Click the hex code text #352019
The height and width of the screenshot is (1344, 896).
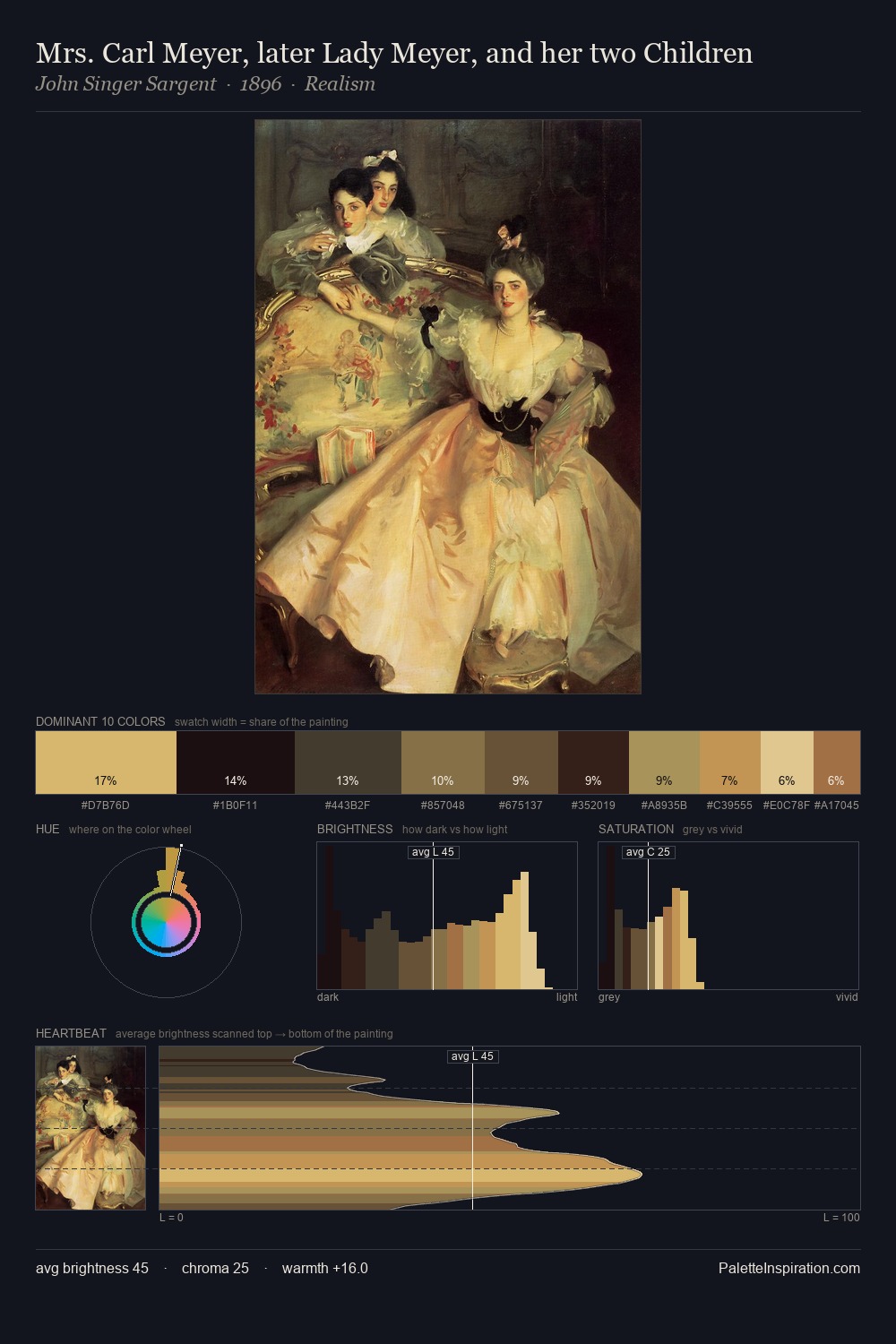593,806
